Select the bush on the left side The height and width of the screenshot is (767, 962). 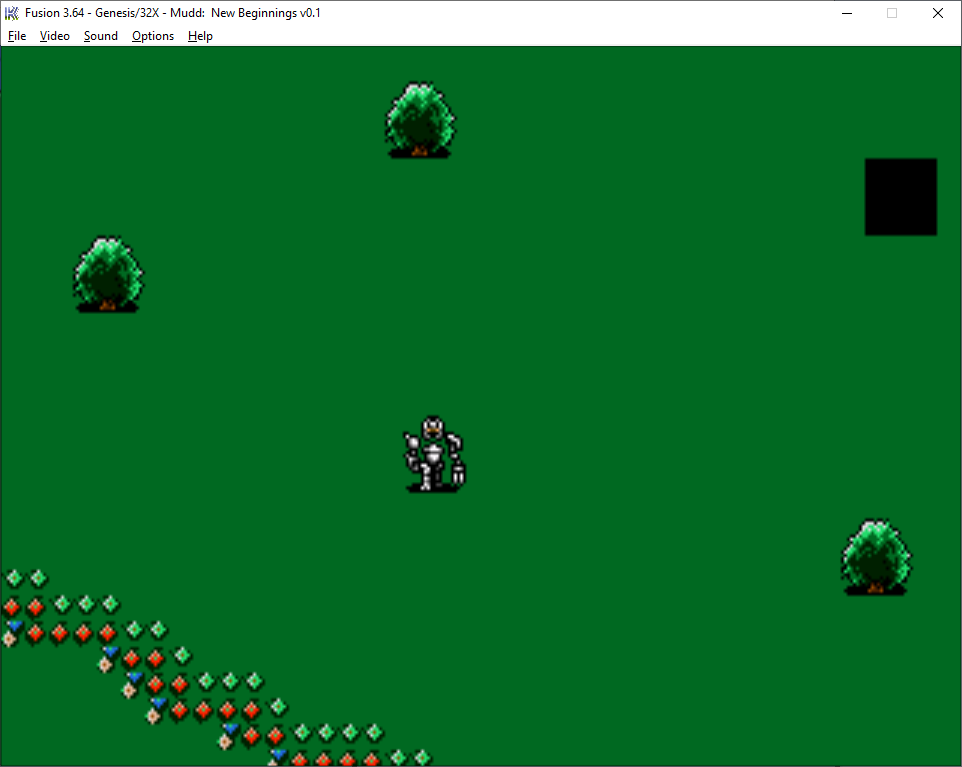tap(108, 274)
